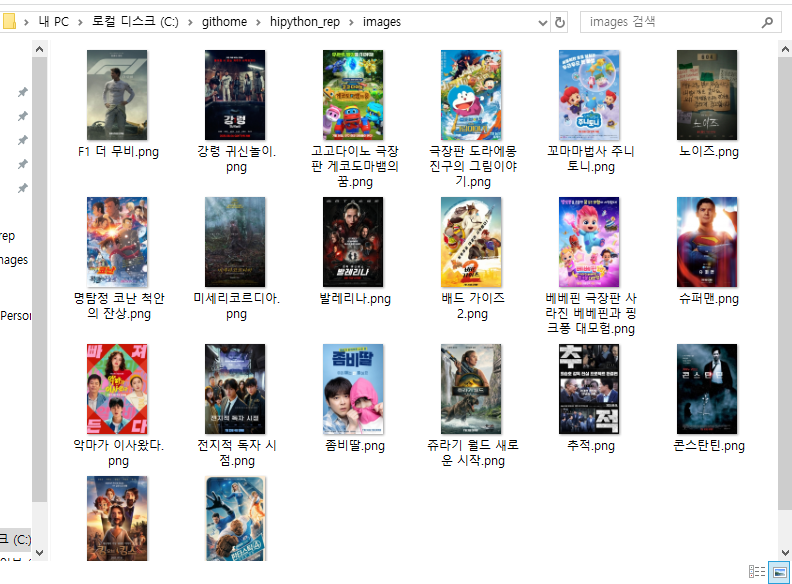The image size is (792, 584).
Task: Click the folder icon in address bar
Action: [9, 22]
